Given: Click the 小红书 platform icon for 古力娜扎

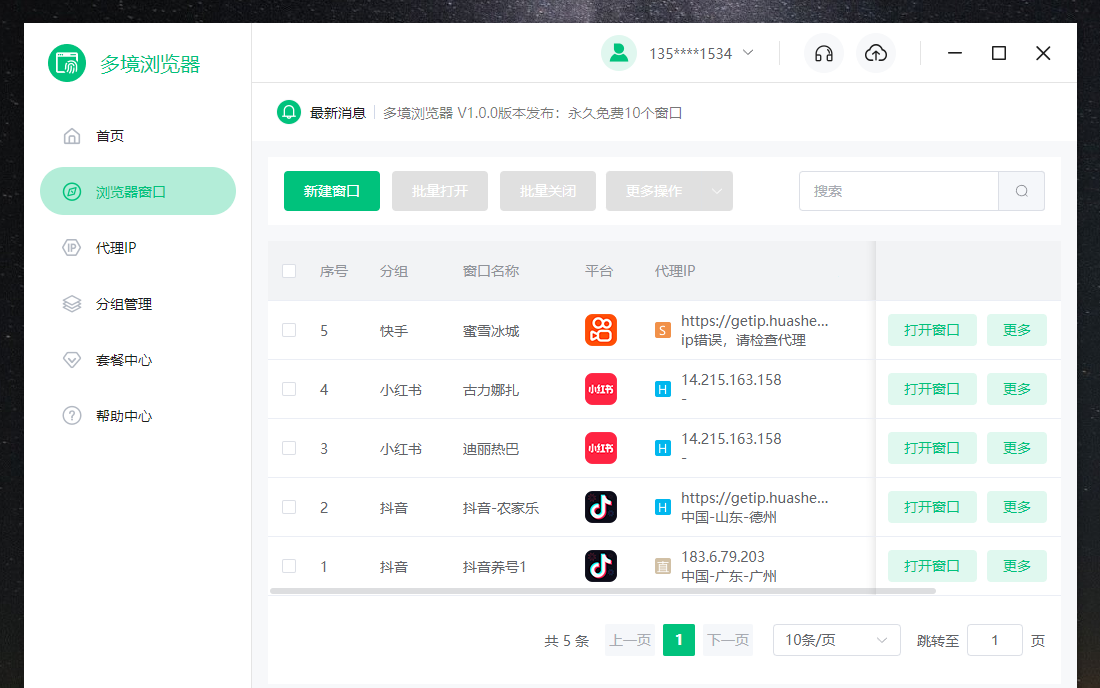Looking at the screenshot, I should [601, 389].
